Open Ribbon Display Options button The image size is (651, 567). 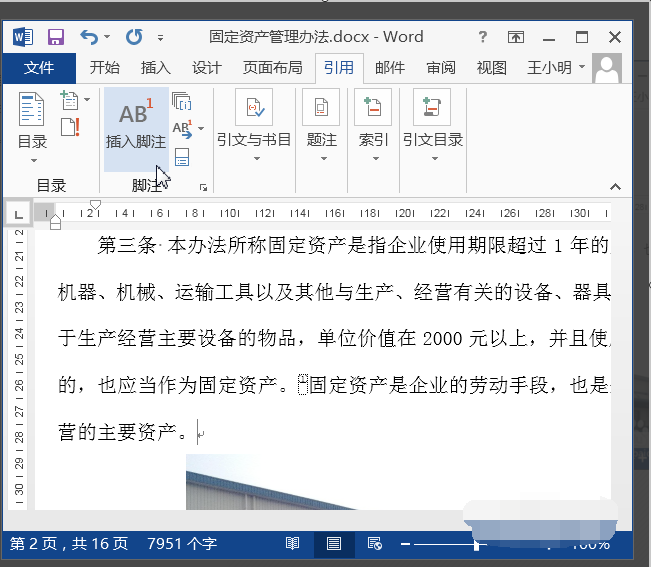(516, 37)
